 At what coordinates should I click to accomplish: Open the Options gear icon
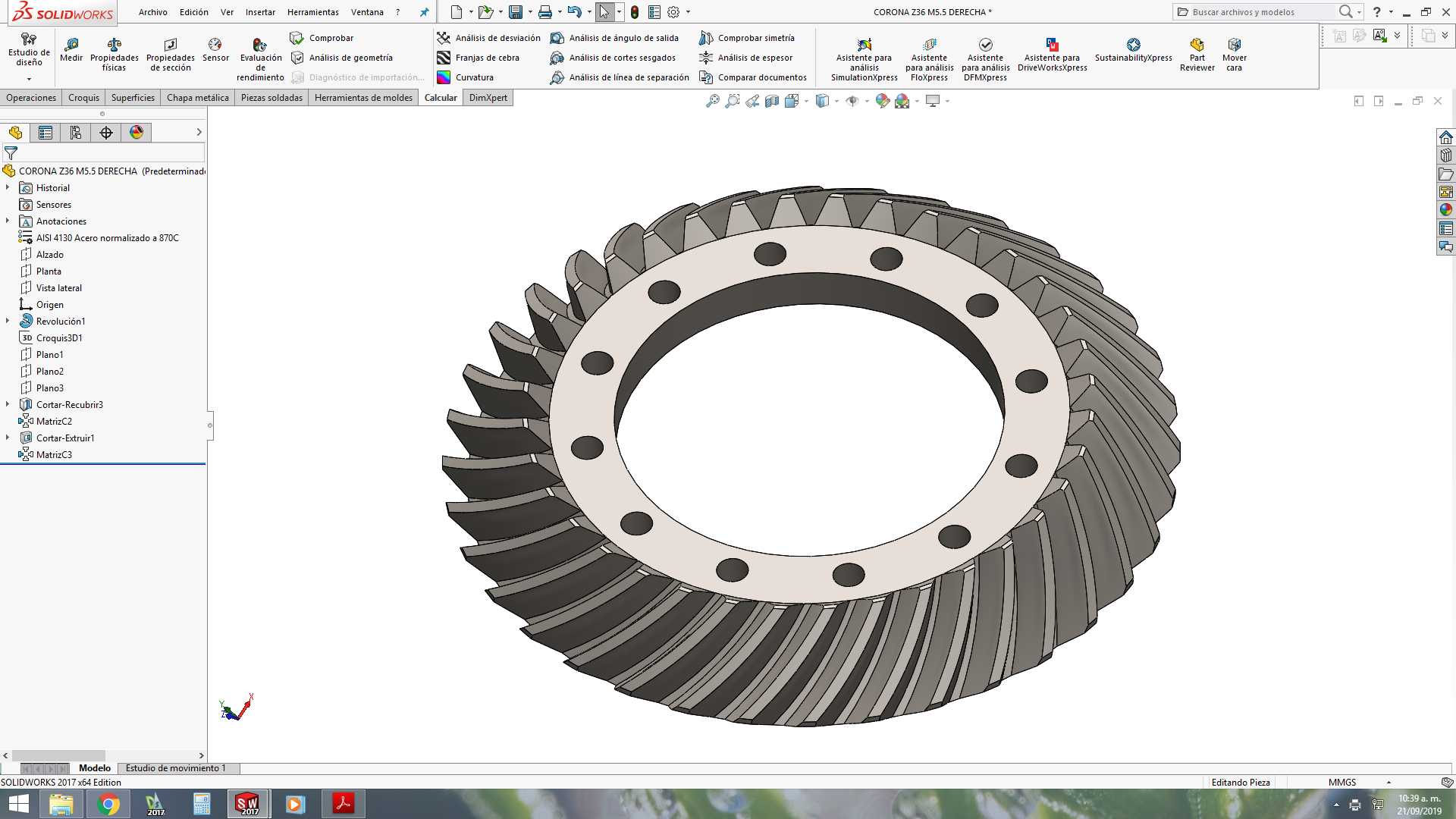coord(673,12)
